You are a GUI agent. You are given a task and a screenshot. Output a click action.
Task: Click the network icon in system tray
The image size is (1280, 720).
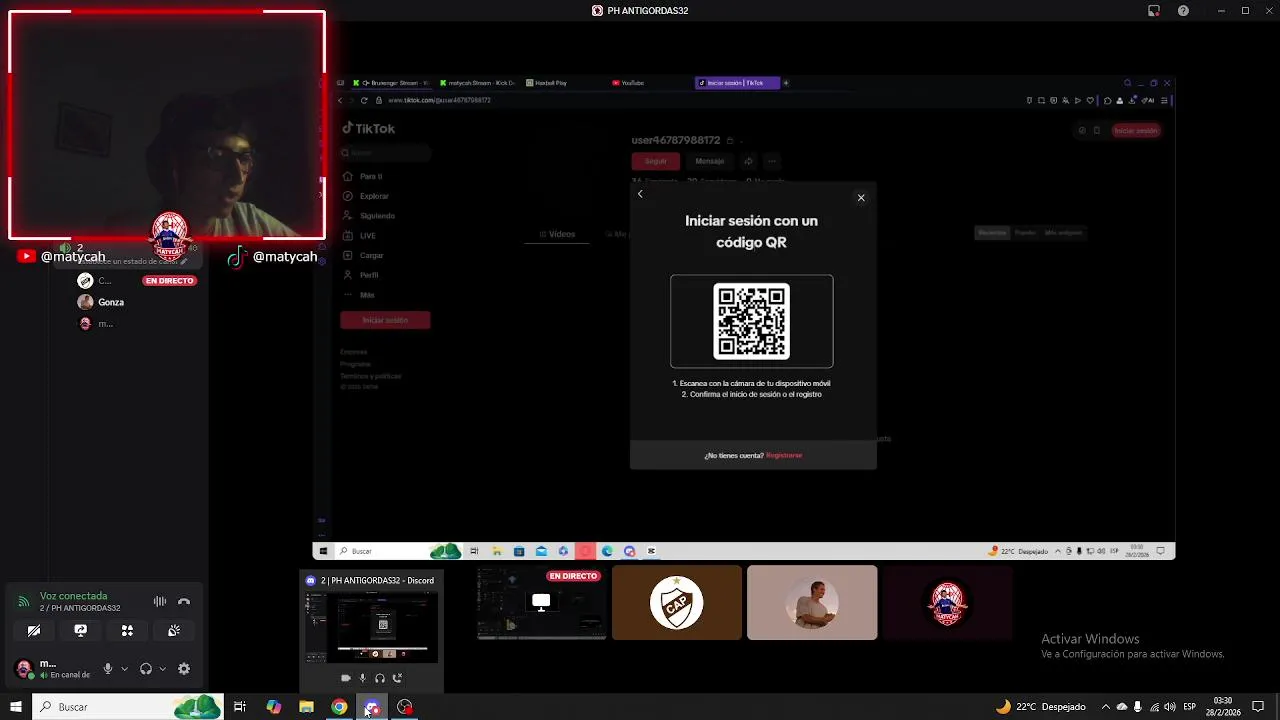tap(1153, 707)
